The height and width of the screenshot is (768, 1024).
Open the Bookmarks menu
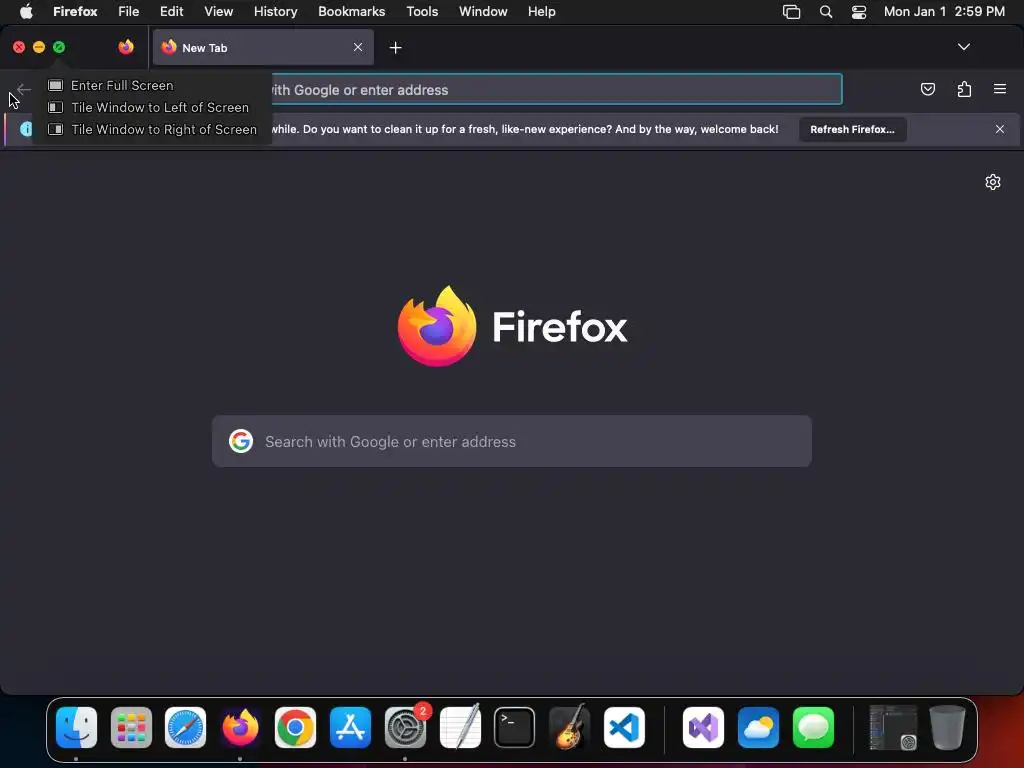[x=351, y=12]
